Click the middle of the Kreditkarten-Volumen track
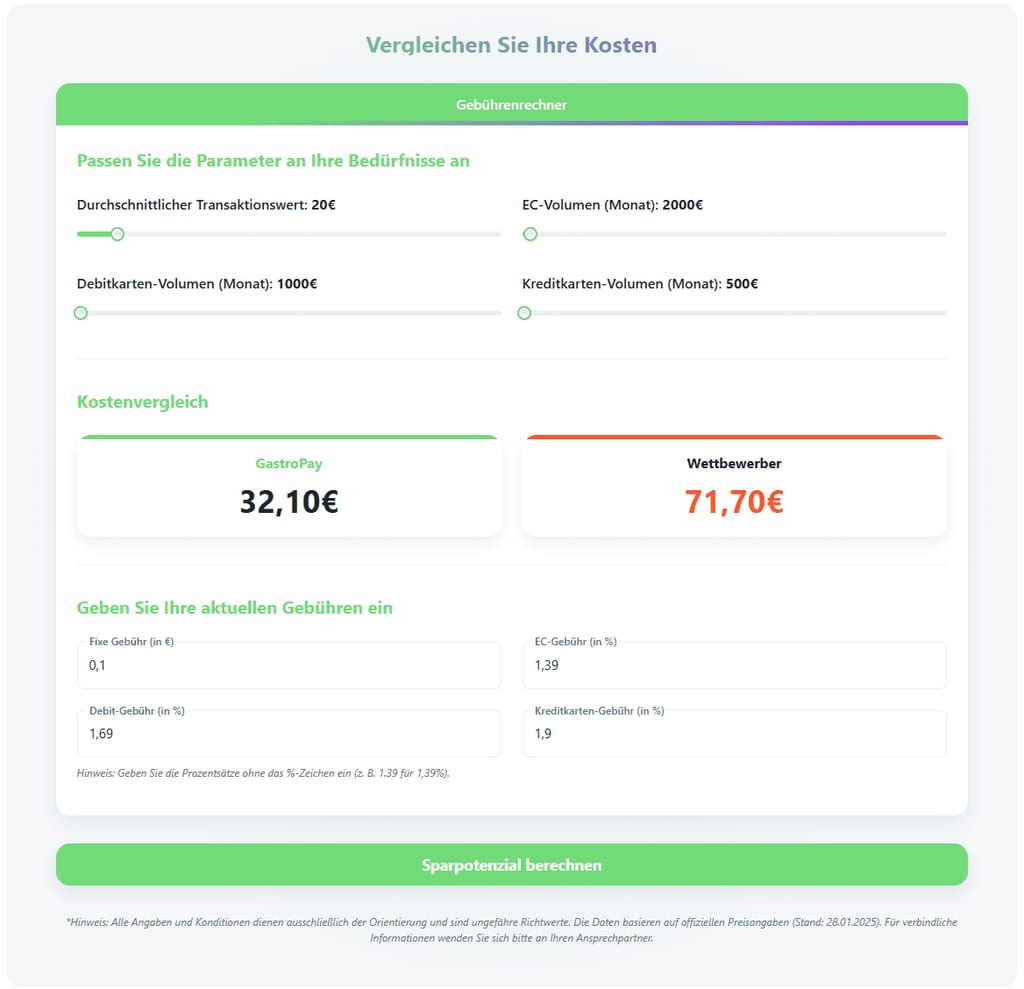Screen dimensions: 1024x989 pos(734,313)
